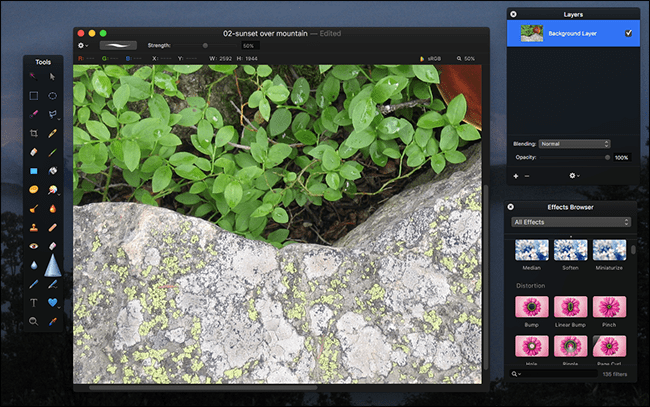Pick the Crop tool in Tools
Screen dimensions: 650x407
coord(33,133)
